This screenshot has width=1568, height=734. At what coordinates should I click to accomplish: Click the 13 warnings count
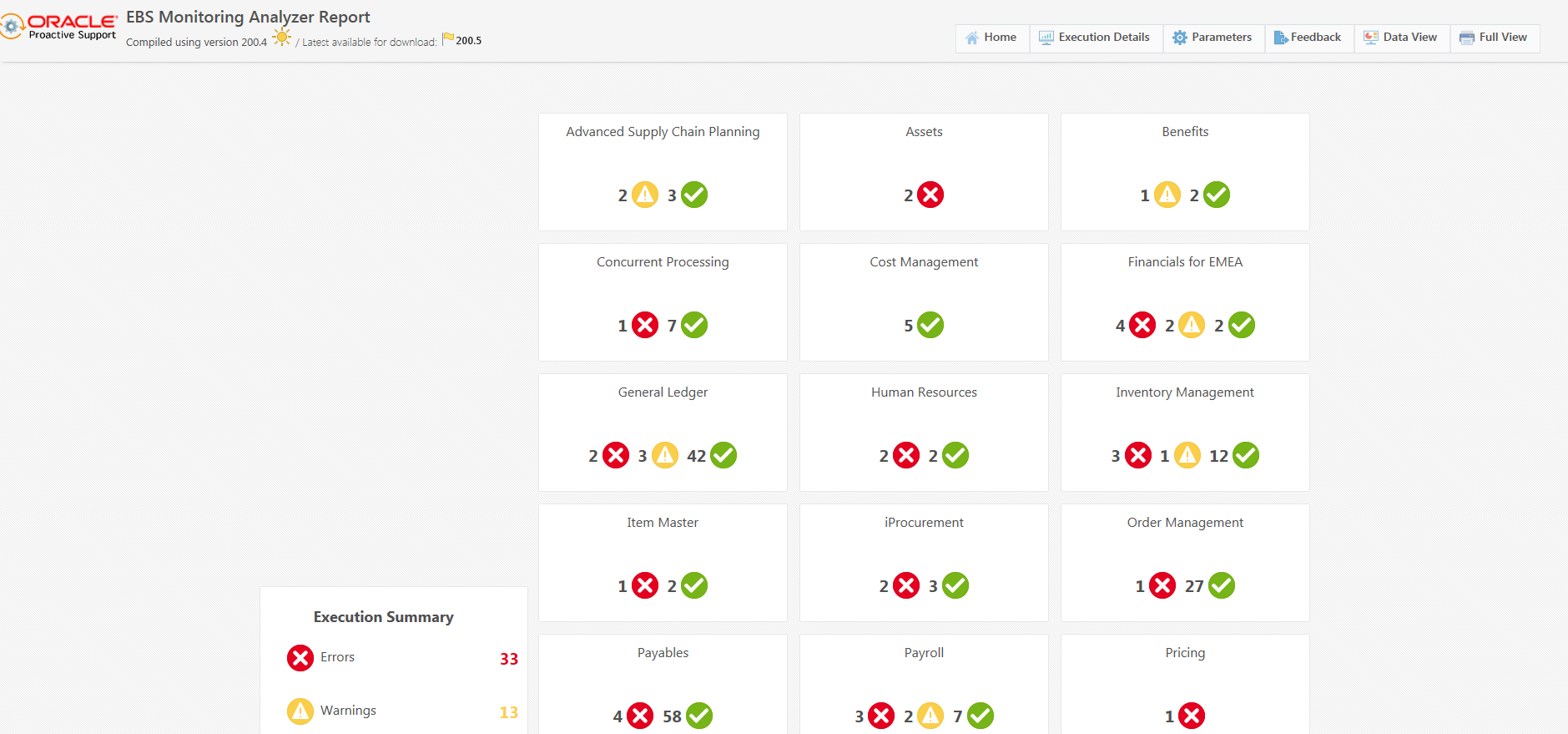click(509, 712)
